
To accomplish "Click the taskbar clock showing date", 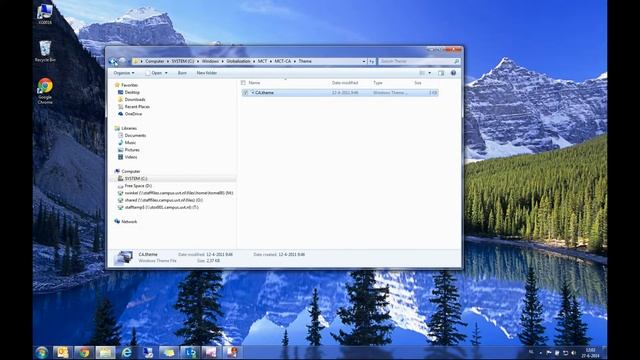I will tap(590, 353).
